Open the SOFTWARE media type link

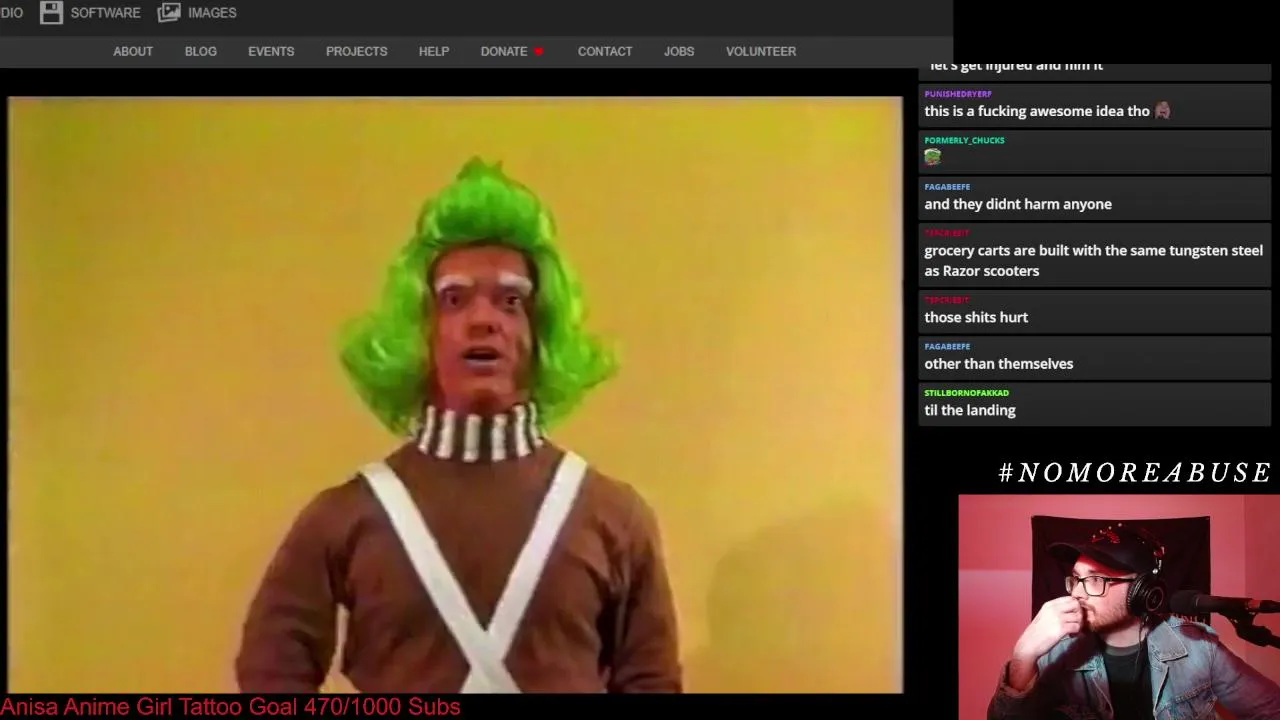point(105,13)
